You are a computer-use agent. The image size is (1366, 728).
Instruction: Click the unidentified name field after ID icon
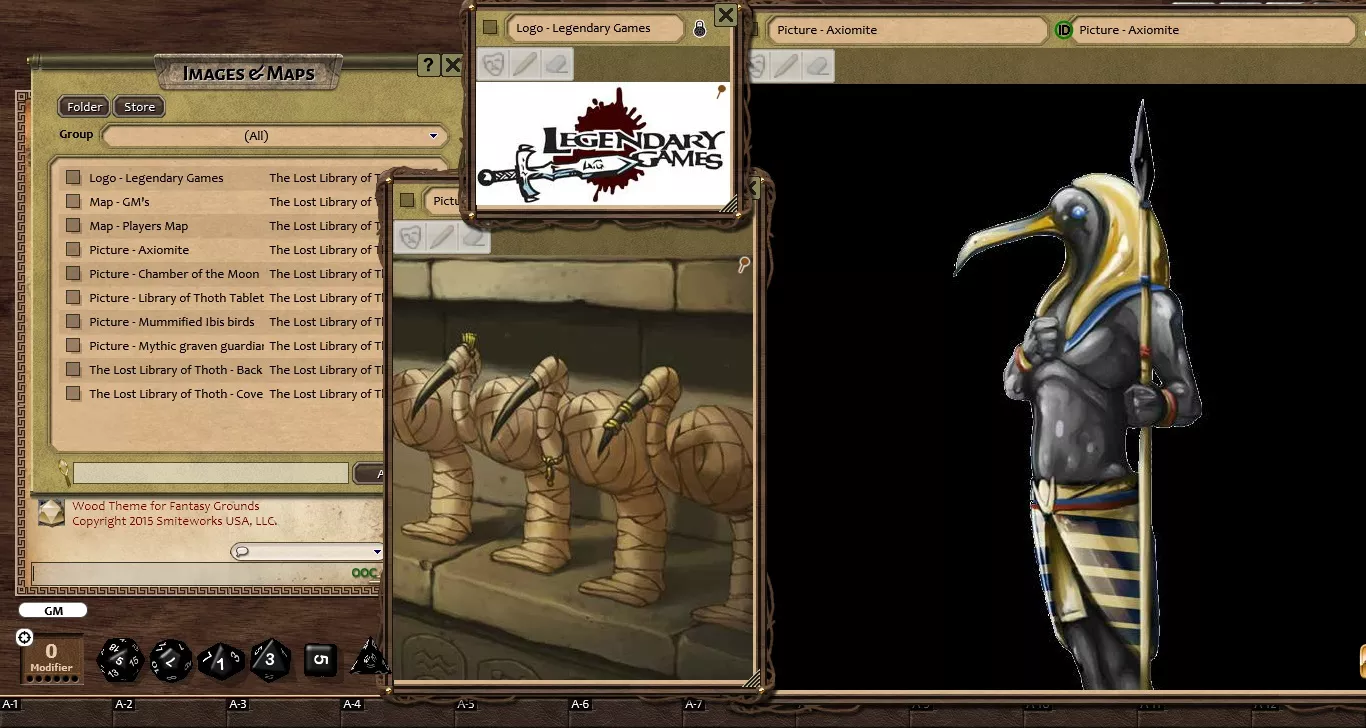pos(1215,30)
